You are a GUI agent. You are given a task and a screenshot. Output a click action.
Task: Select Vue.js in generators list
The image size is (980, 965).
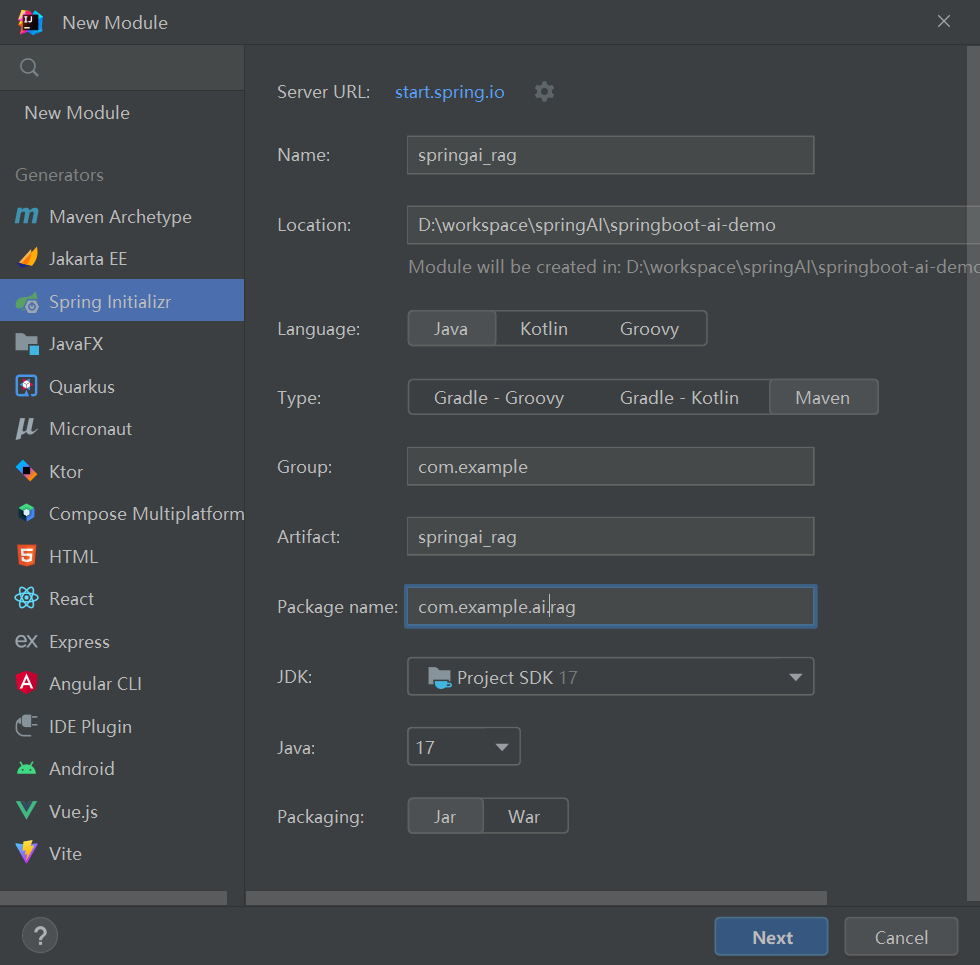point(73,811)
